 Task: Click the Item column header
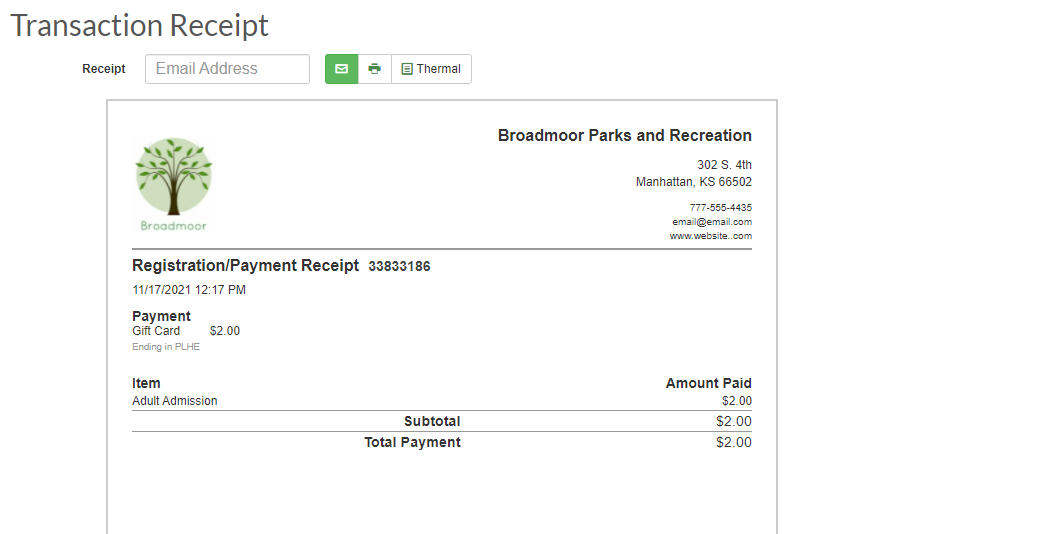click(146, 384)
